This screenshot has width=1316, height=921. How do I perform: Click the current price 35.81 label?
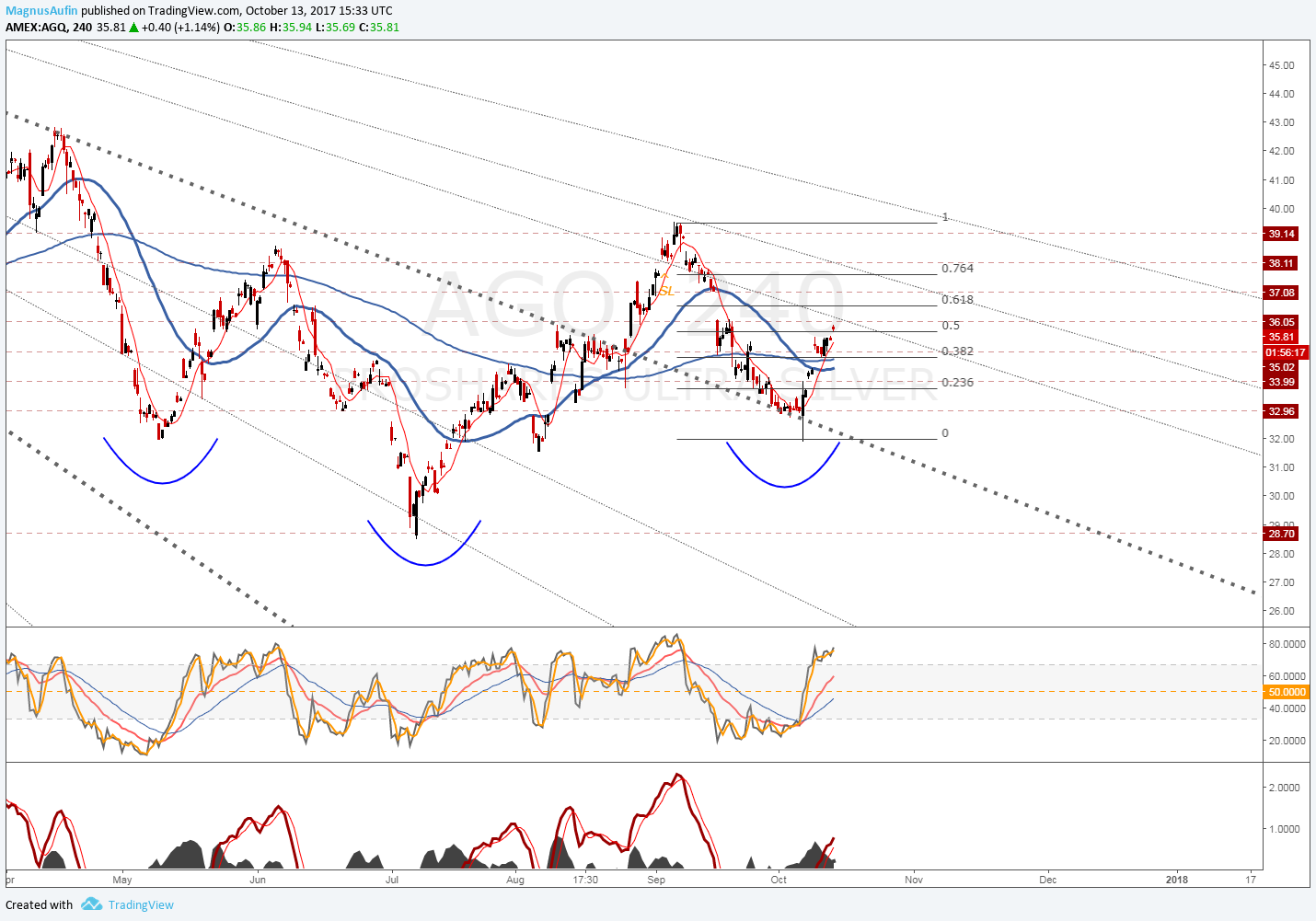(1282, 337)
